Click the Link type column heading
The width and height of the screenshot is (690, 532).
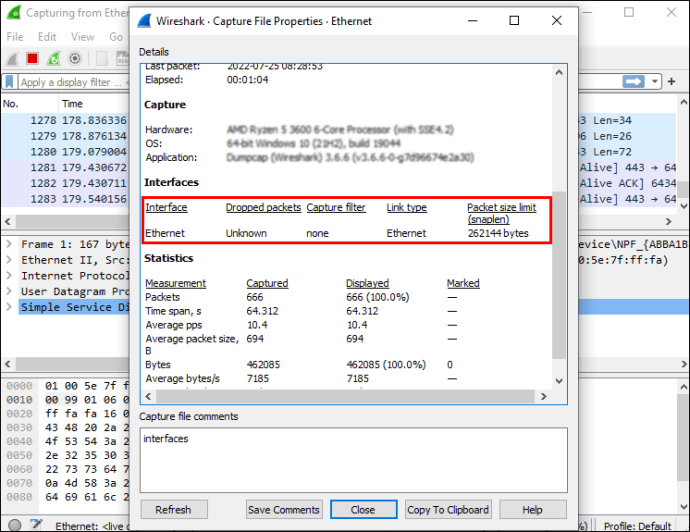[407, 208]
